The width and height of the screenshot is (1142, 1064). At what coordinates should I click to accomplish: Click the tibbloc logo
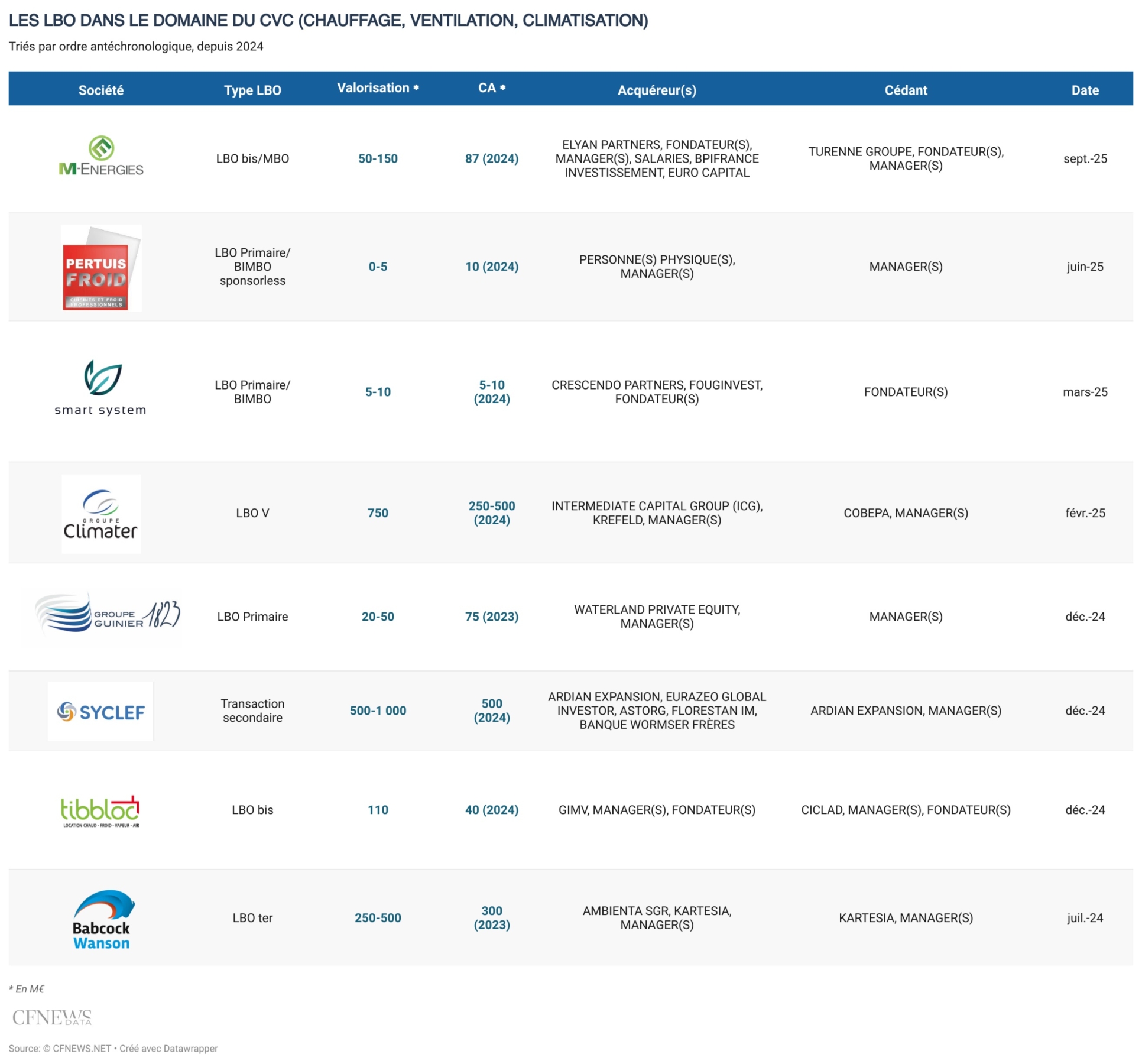tap(101, 811)
